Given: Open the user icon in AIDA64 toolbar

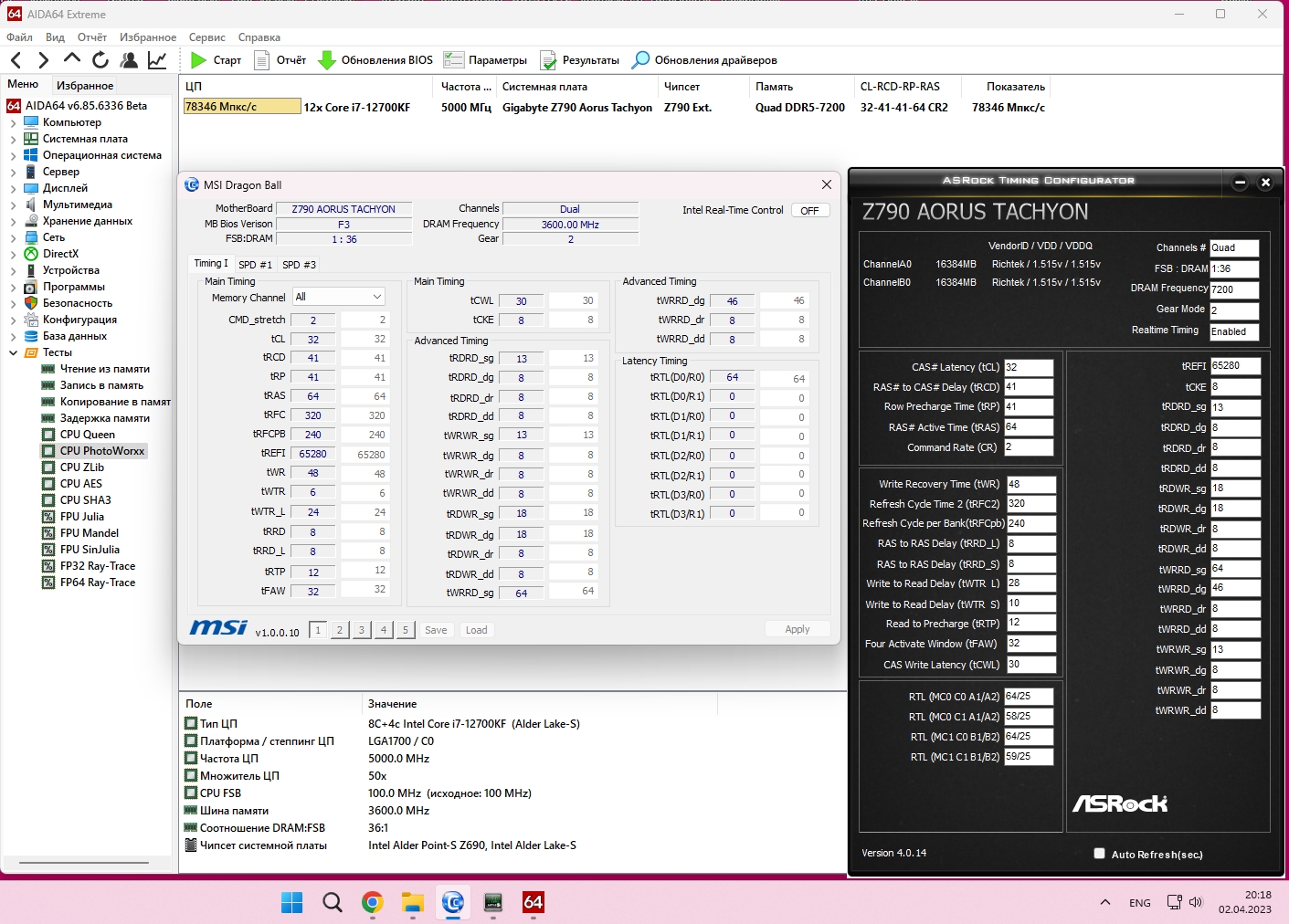Looking at the screenshot, I should coord(129,60).
